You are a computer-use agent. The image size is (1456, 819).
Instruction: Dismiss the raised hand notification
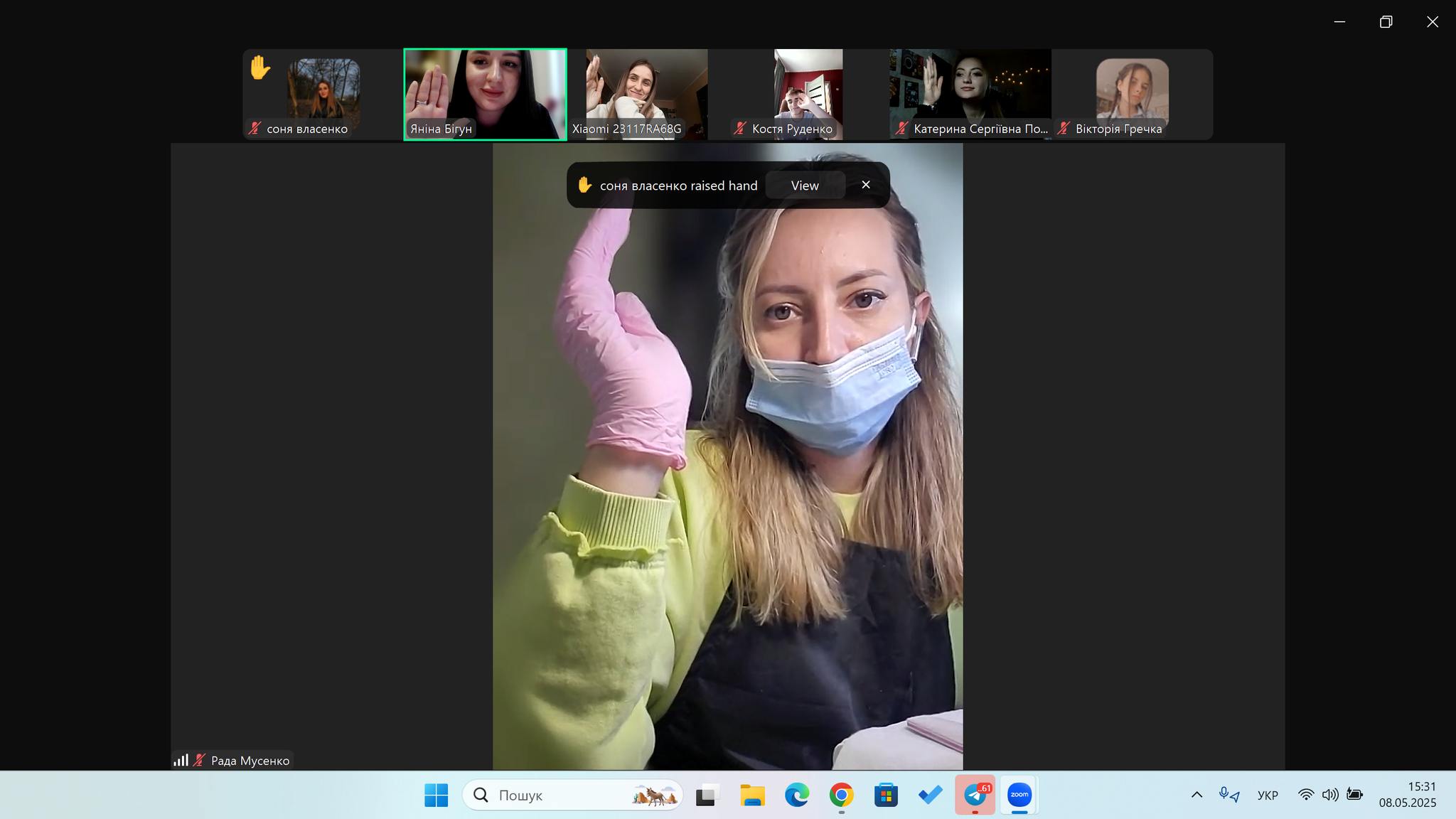tap(865, 185)
